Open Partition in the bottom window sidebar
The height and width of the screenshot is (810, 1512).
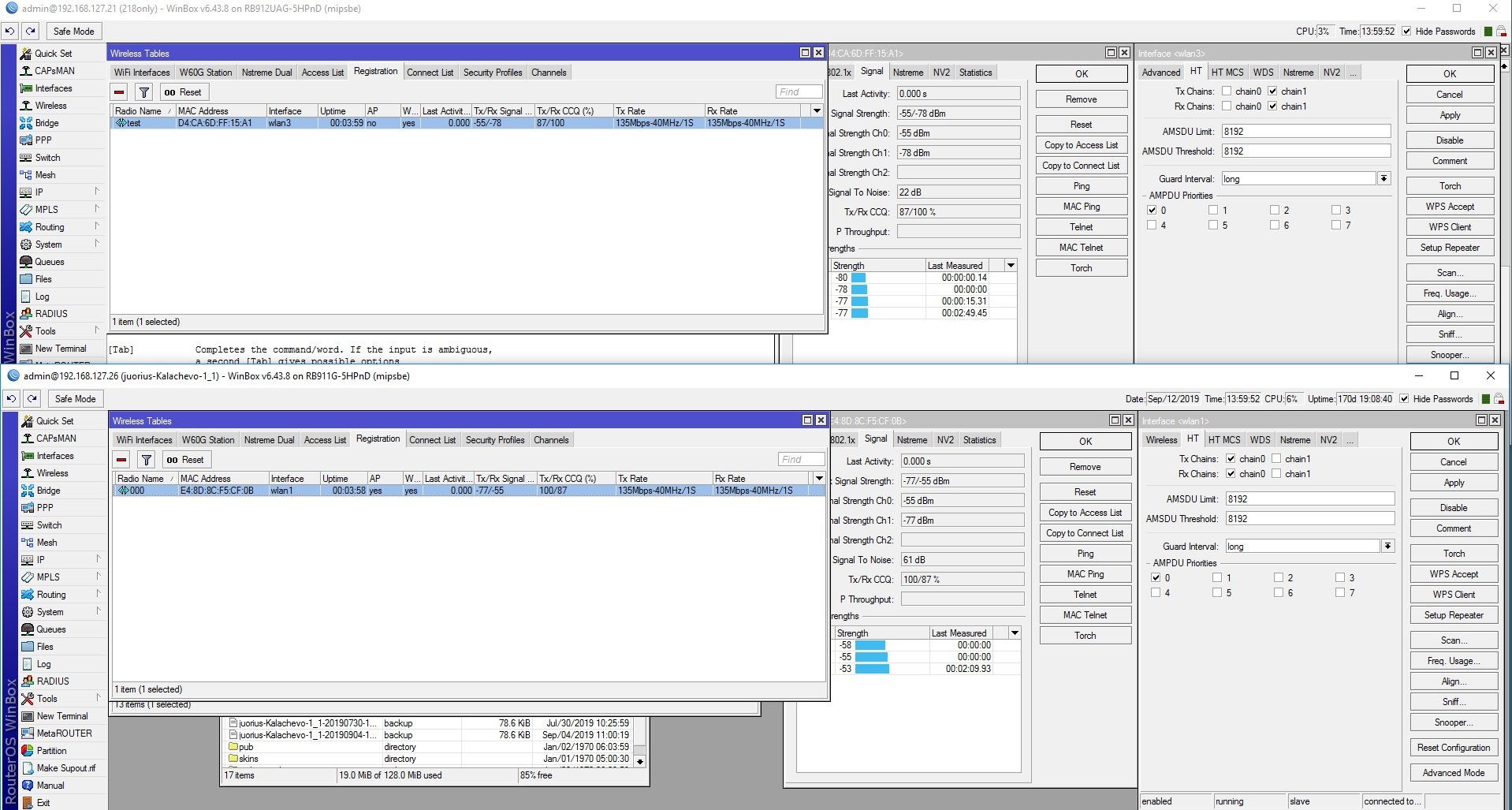click(51, 751)
